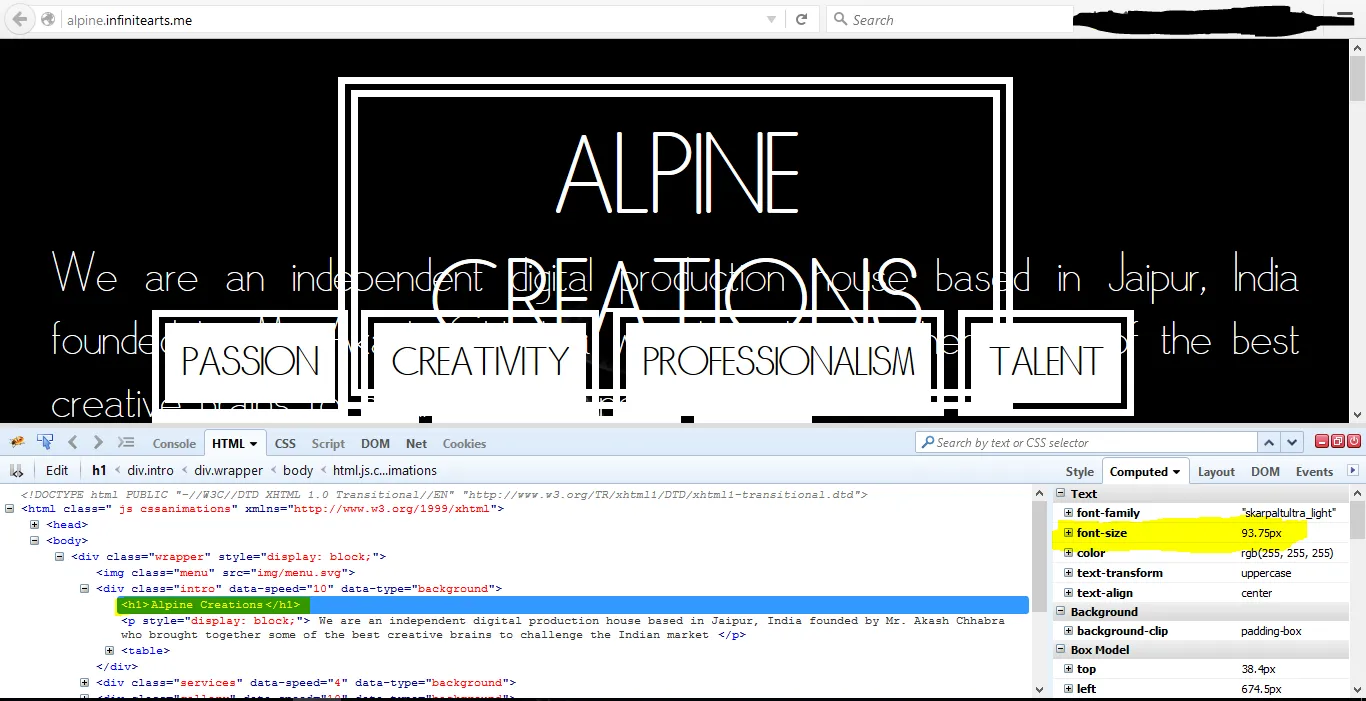The width and height of the screenshot is (1366, 701).
Task: Collapse the body node
Action: pyautogui.click(x=35, y=541)
